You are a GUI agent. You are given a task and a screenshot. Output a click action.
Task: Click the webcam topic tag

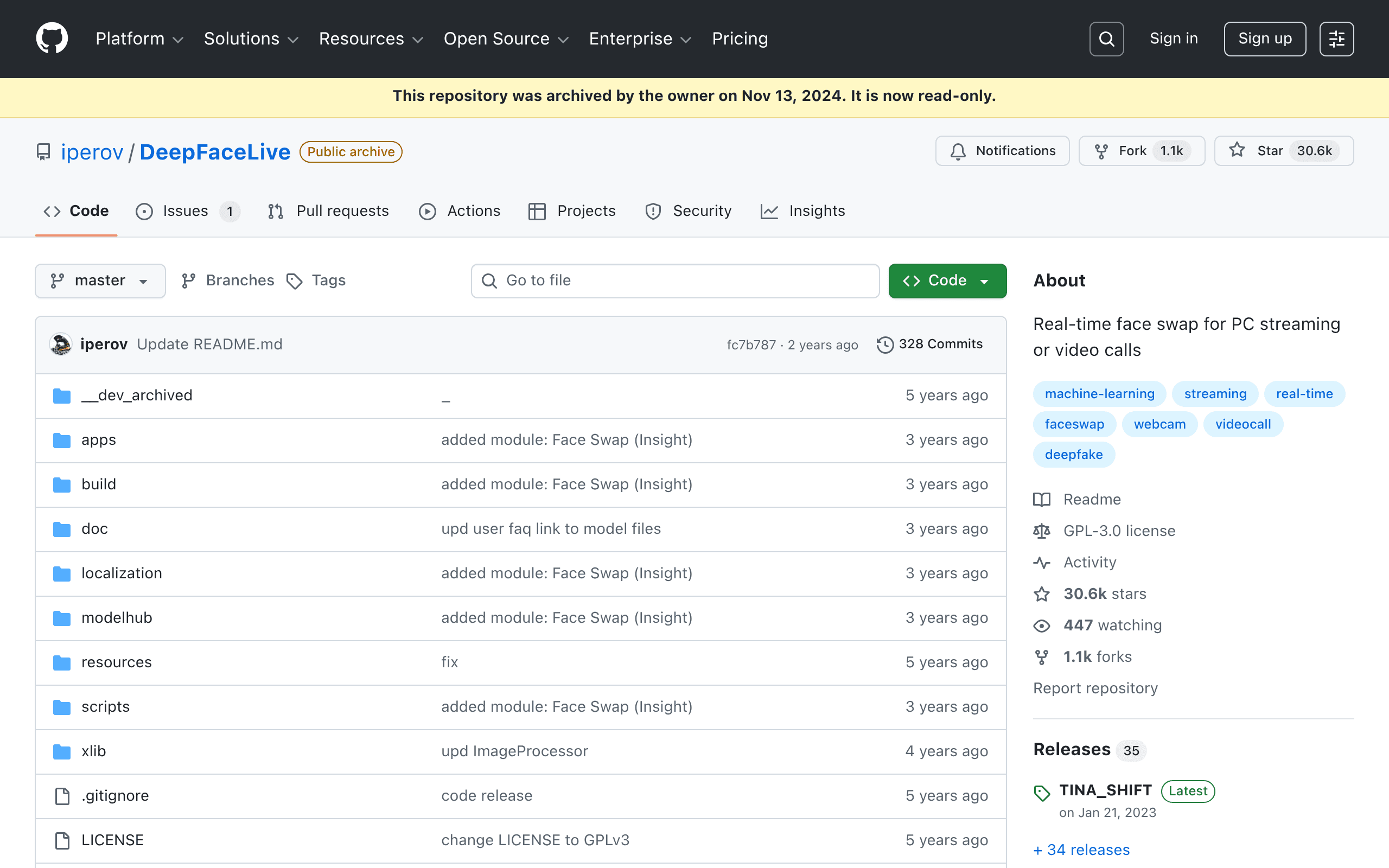point(1159,424)
